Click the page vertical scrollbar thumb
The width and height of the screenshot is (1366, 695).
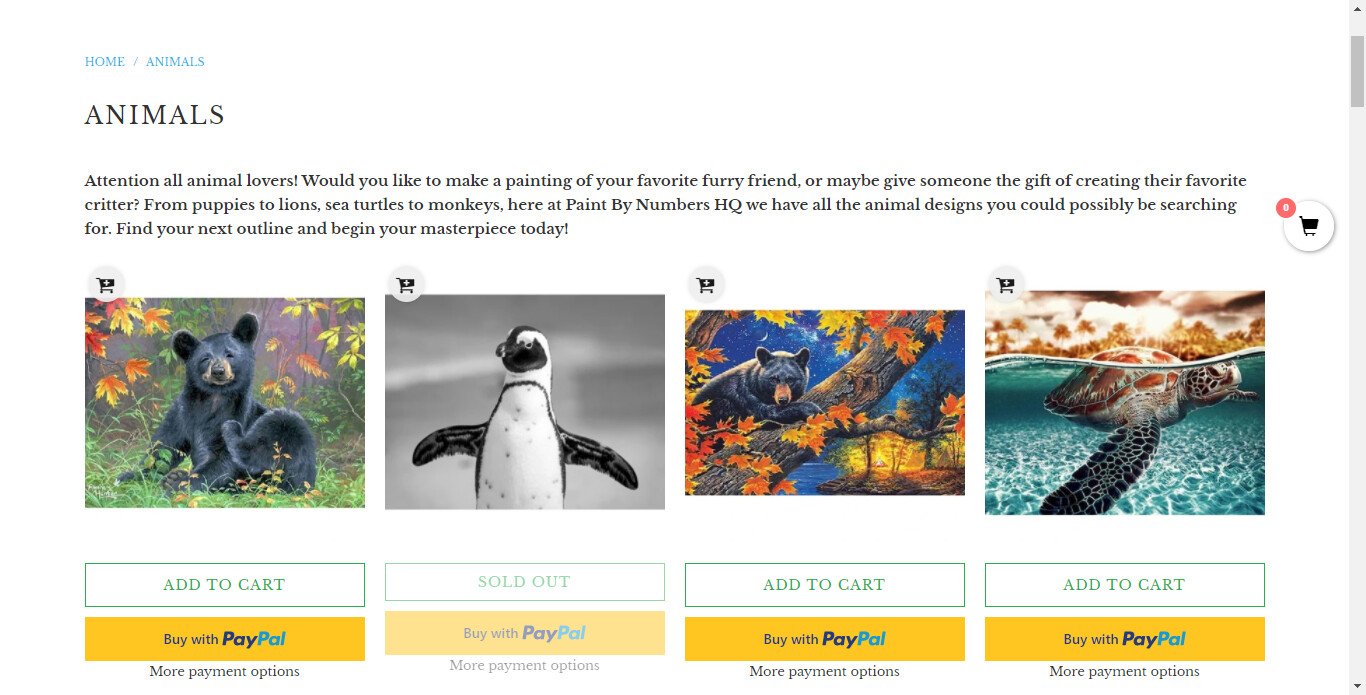[x=1357, y=70]
